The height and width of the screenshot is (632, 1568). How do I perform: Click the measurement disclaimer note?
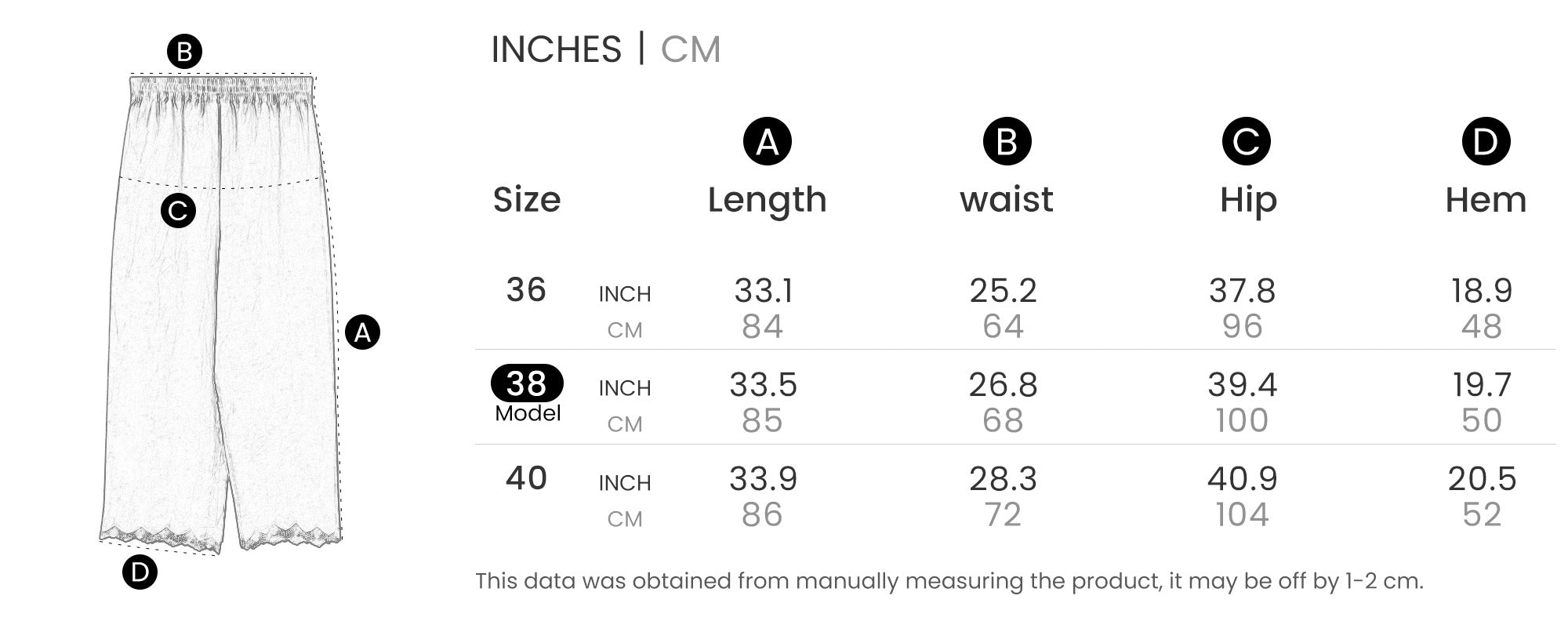[x=949, y=581]
